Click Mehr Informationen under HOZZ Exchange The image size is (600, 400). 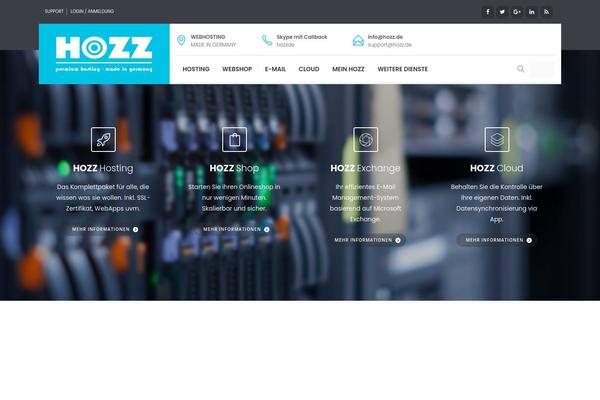coord(367,240)
